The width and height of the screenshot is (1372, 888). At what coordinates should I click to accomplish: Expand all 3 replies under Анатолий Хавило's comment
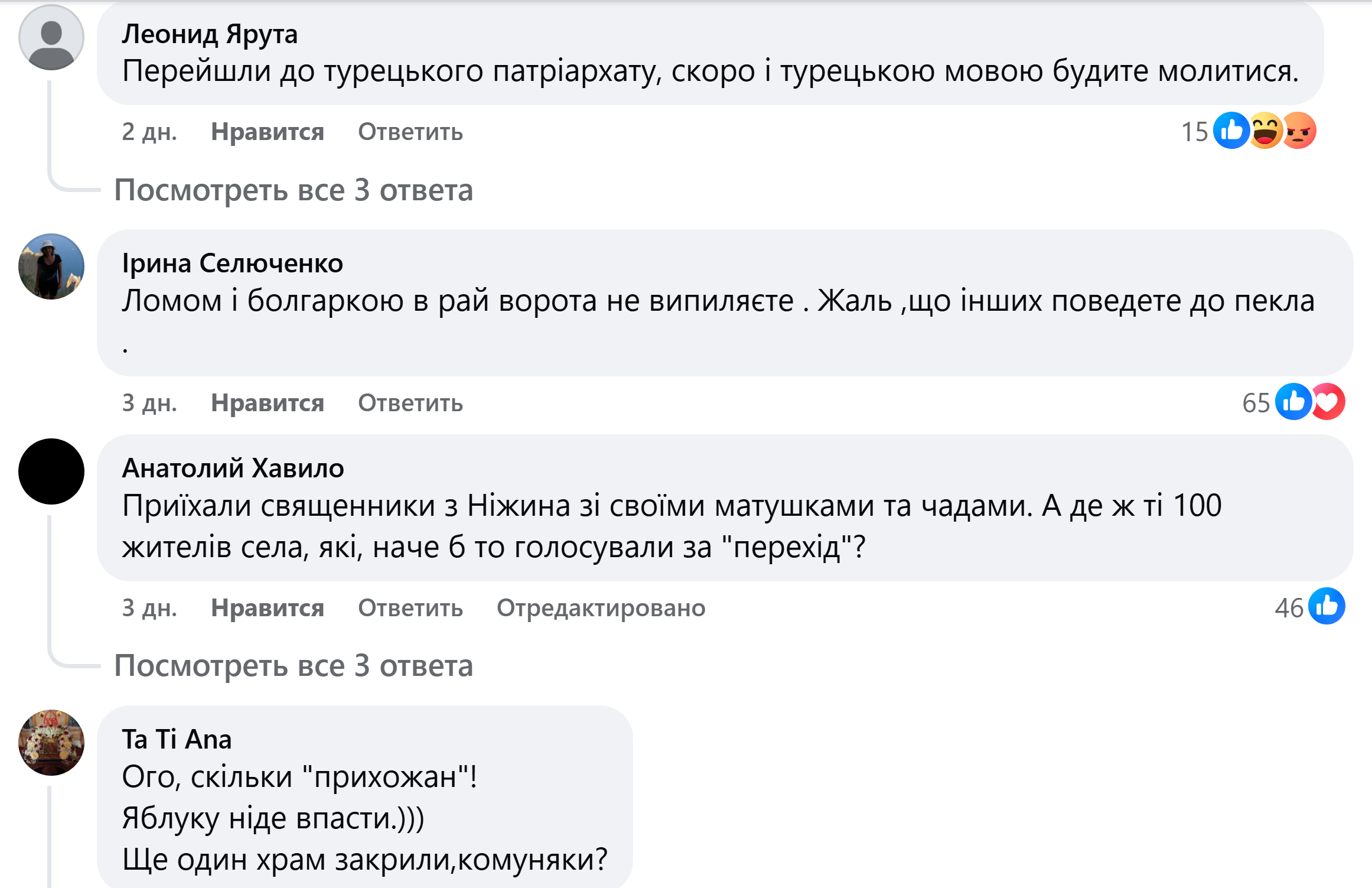point(294,666)
